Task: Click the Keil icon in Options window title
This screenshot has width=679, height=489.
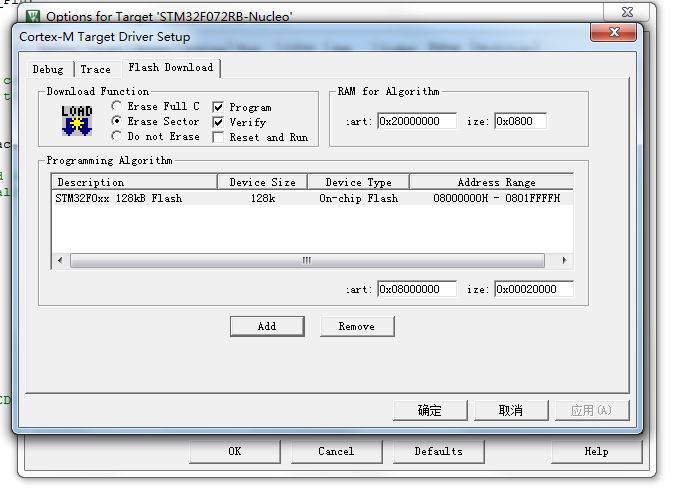Action: coord(32,16)
